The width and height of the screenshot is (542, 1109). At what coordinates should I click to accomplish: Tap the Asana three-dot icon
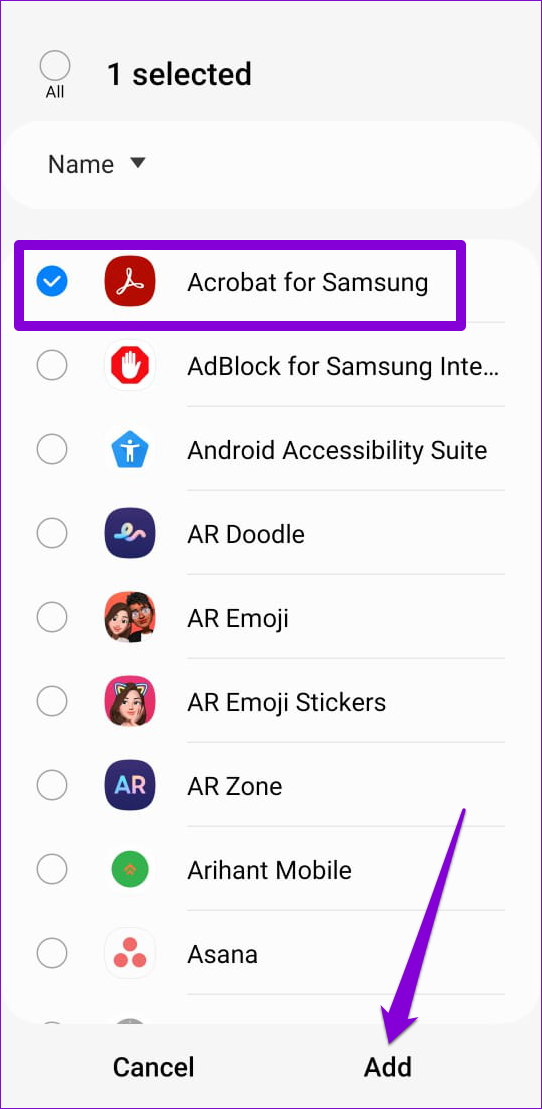tap(129, 953)
